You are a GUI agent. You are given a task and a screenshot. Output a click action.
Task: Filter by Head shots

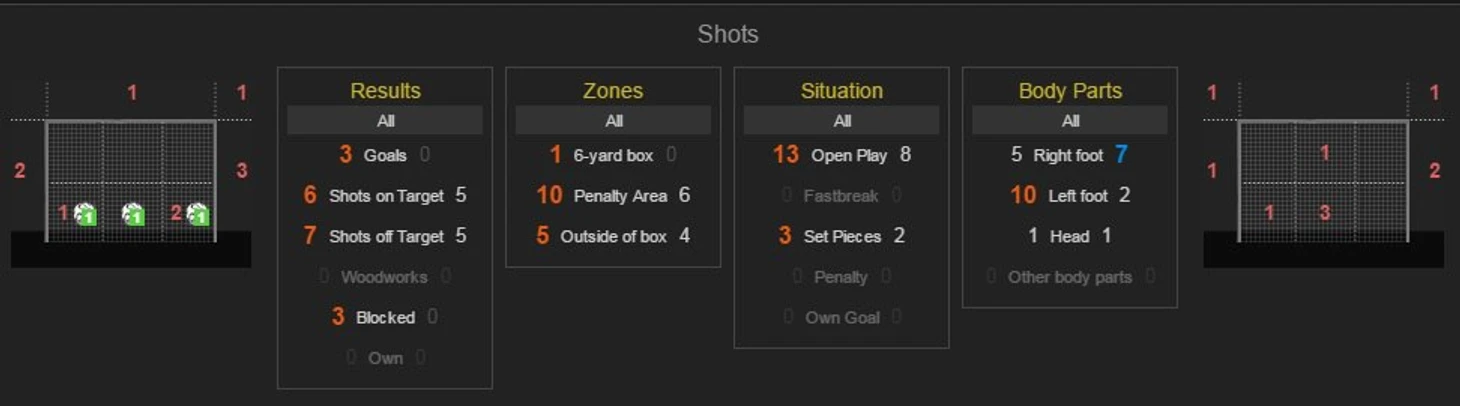coord(1069,237)
